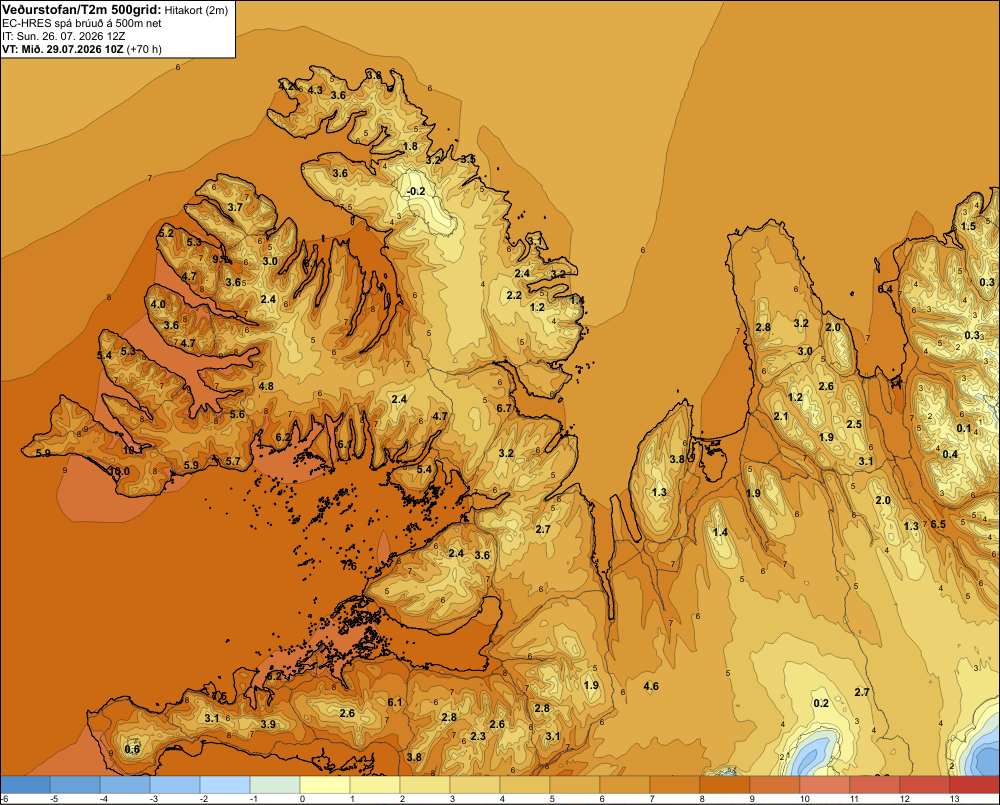Click the '-6' legend tick label
The height and width of the screenshot is (805, 1000).
(4, 799)
